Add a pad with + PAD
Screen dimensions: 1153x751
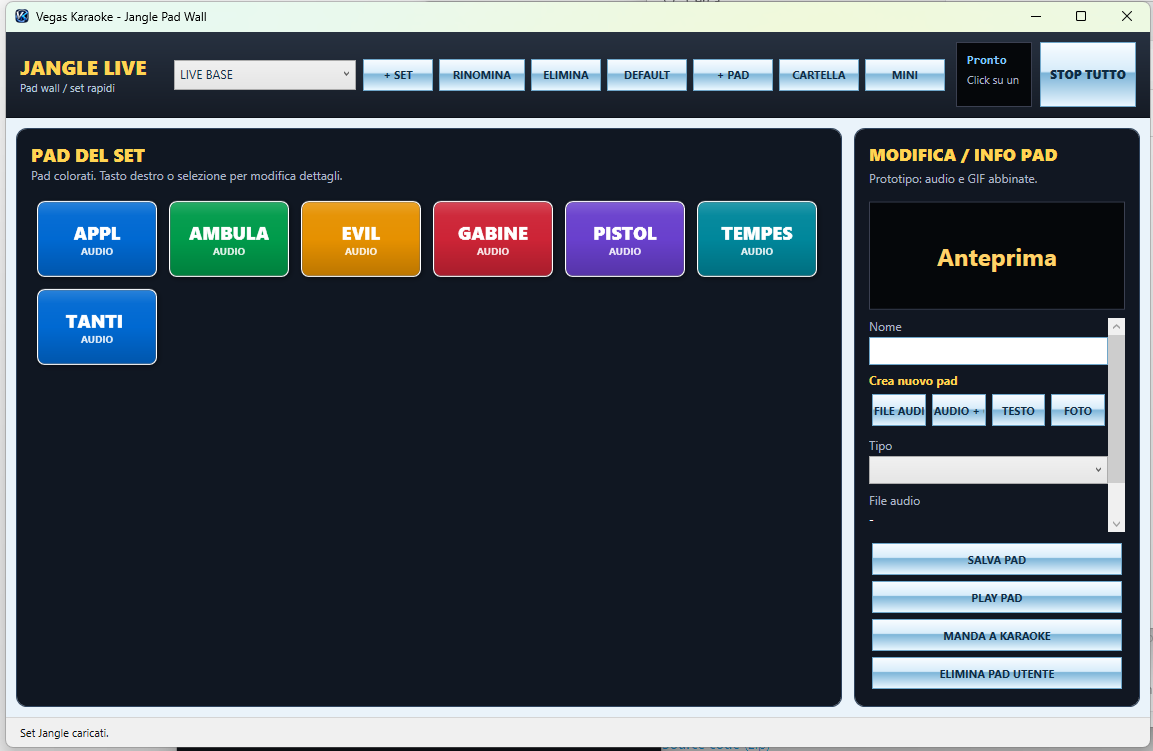(x=732, y=75)
